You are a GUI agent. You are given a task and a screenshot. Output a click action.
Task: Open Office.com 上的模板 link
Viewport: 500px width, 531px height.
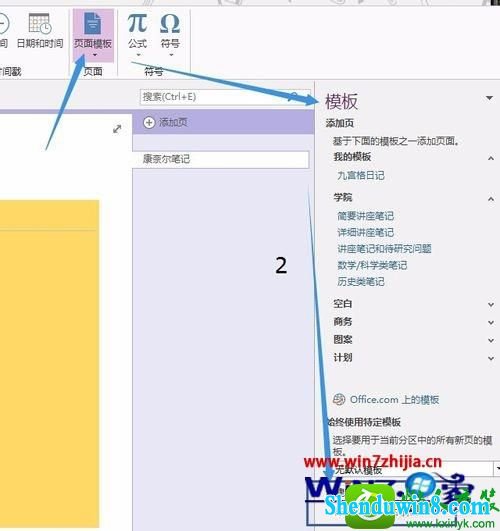(394, 400)
